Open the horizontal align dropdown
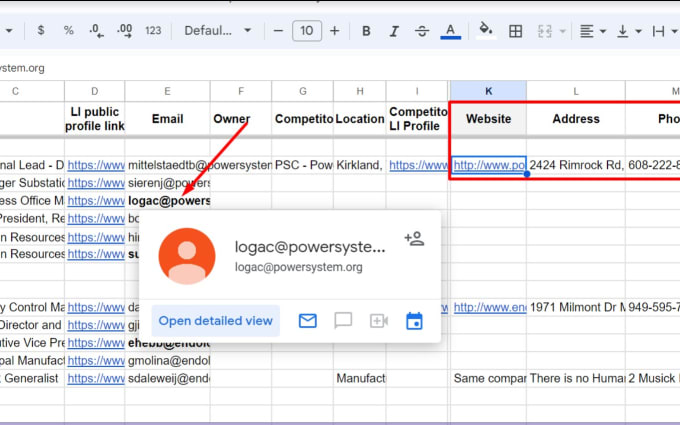 [x=593, y=31]
